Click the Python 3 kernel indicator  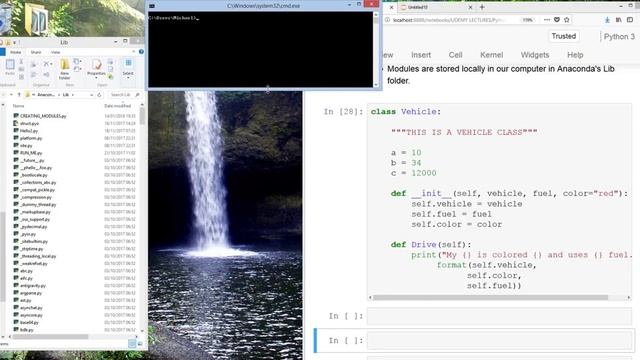click(619, 36)
